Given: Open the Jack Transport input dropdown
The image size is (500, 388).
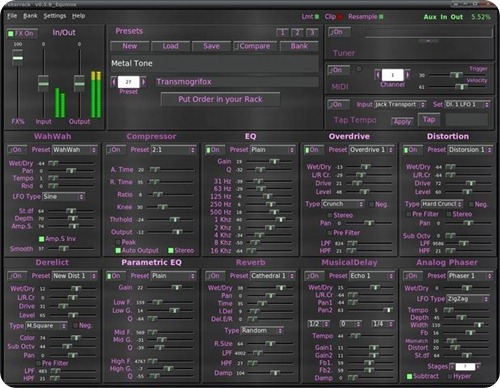Looking at the screenshot, I should 400,105.
